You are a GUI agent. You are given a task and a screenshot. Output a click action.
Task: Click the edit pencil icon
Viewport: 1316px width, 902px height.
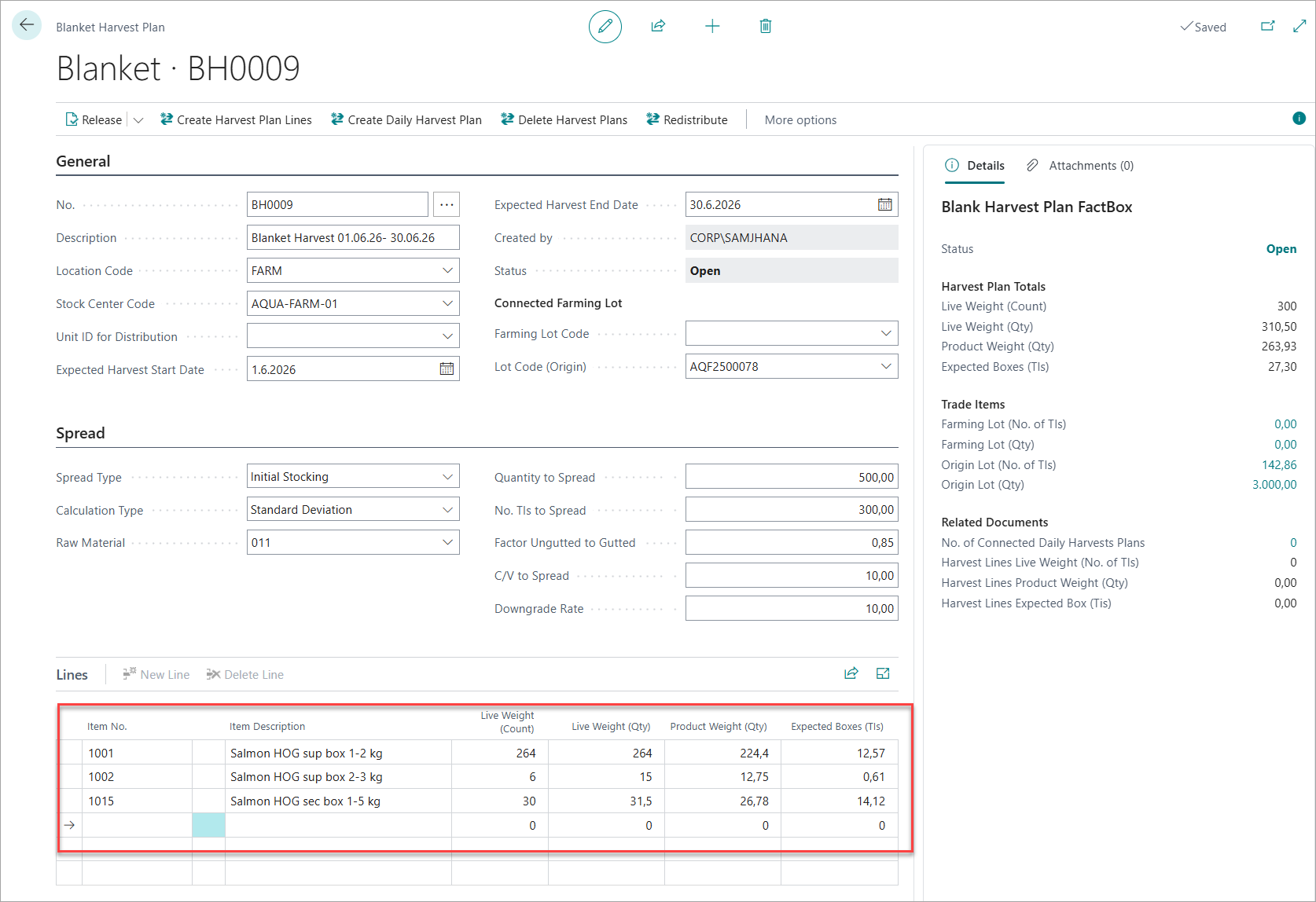(605, 27)
